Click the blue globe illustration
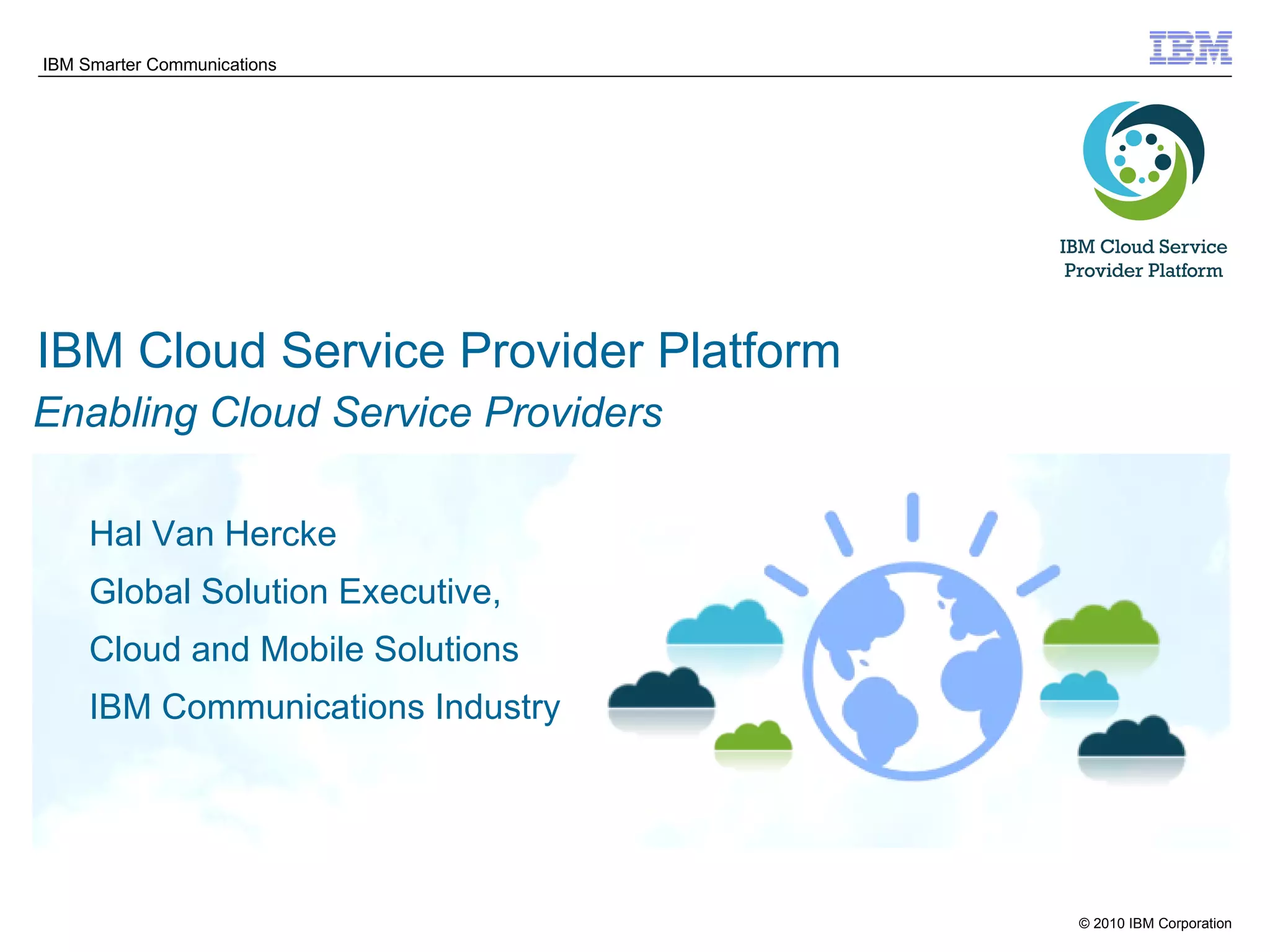 click(912, 671)
